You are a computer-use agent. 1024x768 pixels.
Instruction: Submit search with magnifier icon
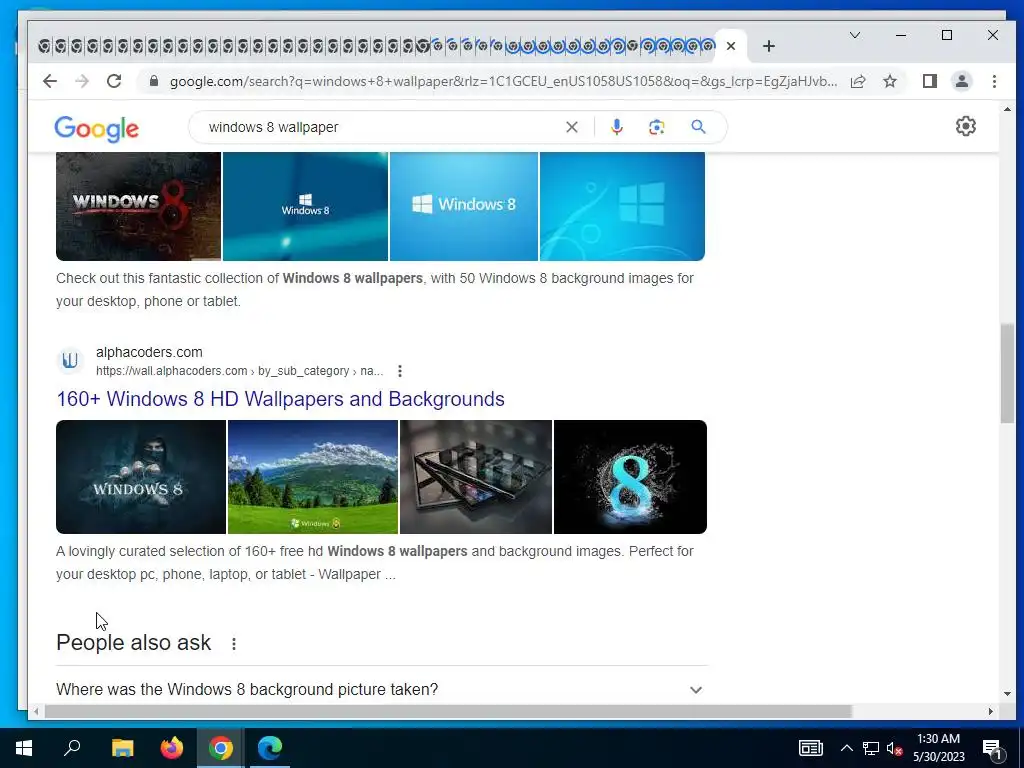698,127
